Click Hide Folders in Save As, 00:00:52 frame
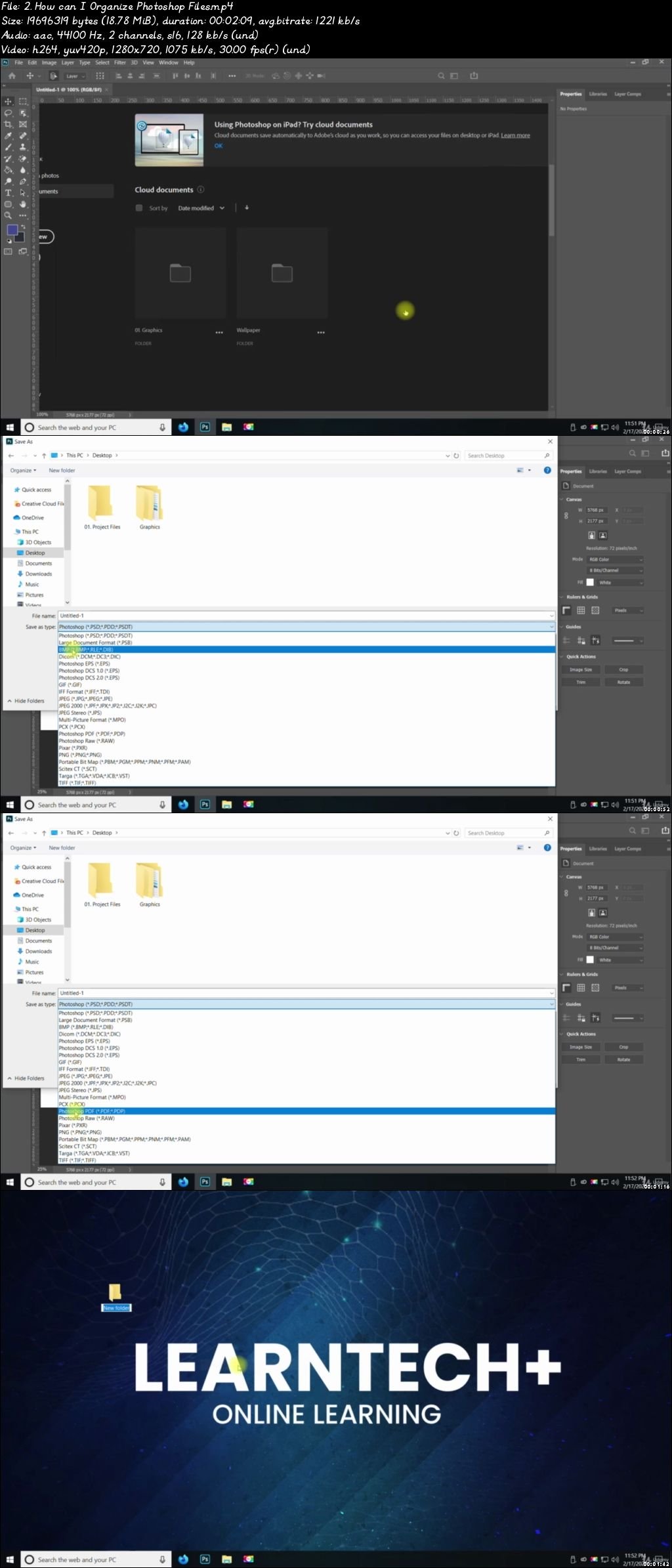This screenshot has height=1568, width=672. 26,701
